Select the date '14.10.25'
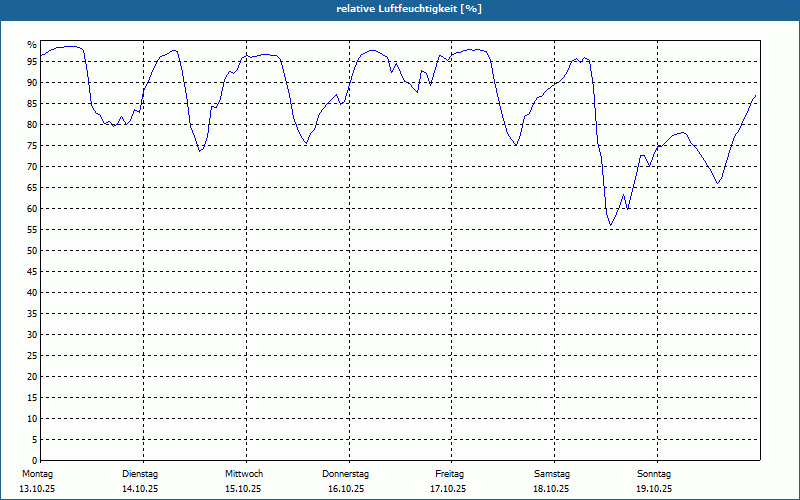This screenshot has width=800, height=500. (140, 489)
